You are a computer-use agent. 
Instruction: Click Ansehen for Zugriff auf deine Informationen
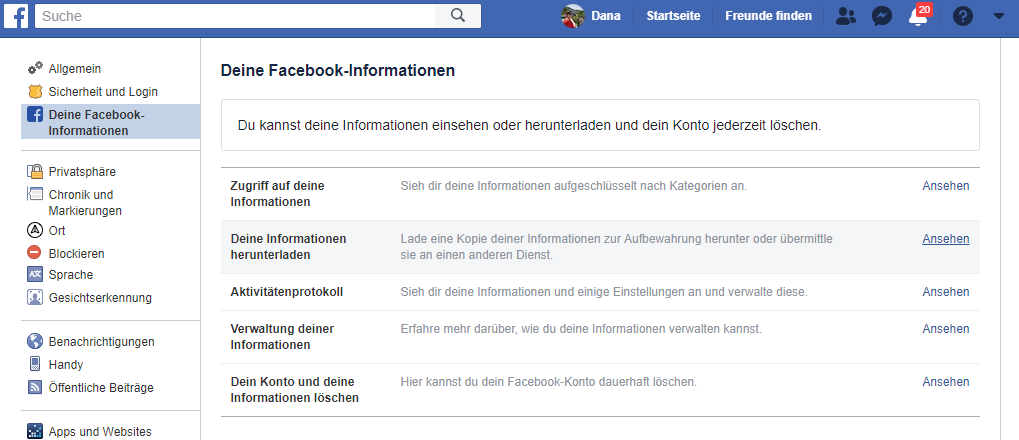[x=946, y=186]
